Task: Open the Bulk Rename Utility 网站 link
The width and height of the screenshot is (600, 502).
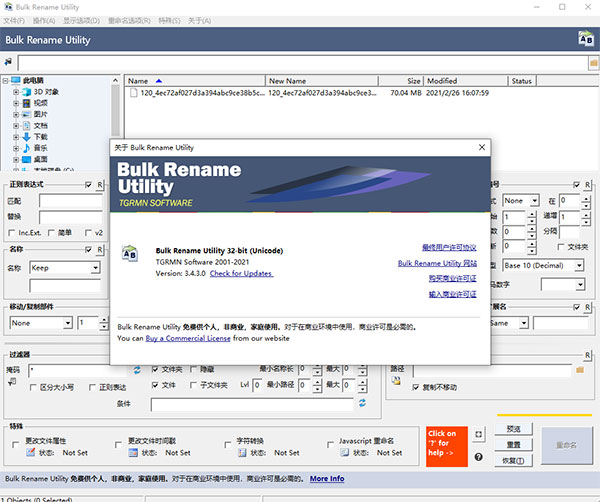Action: click(x=437, y=263)
